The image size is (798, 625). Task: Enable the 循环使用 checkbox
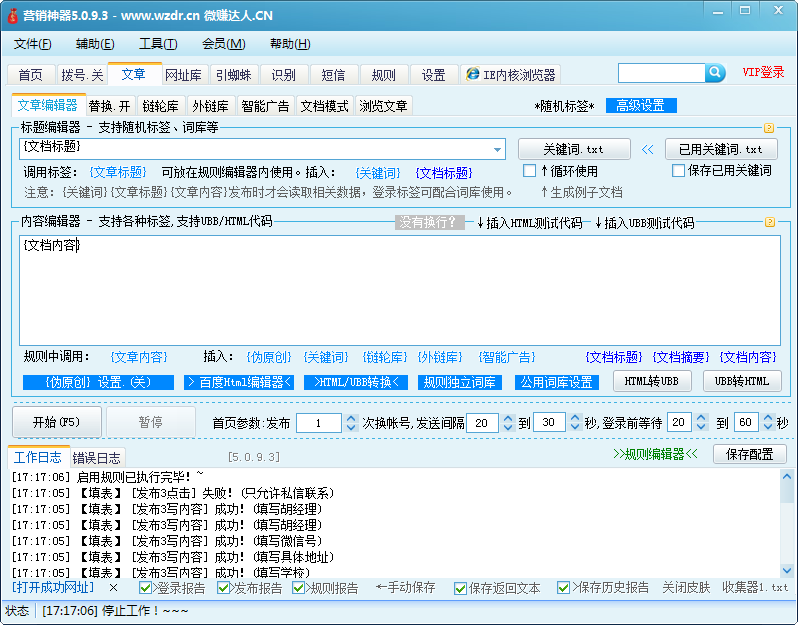coord(530,171)
